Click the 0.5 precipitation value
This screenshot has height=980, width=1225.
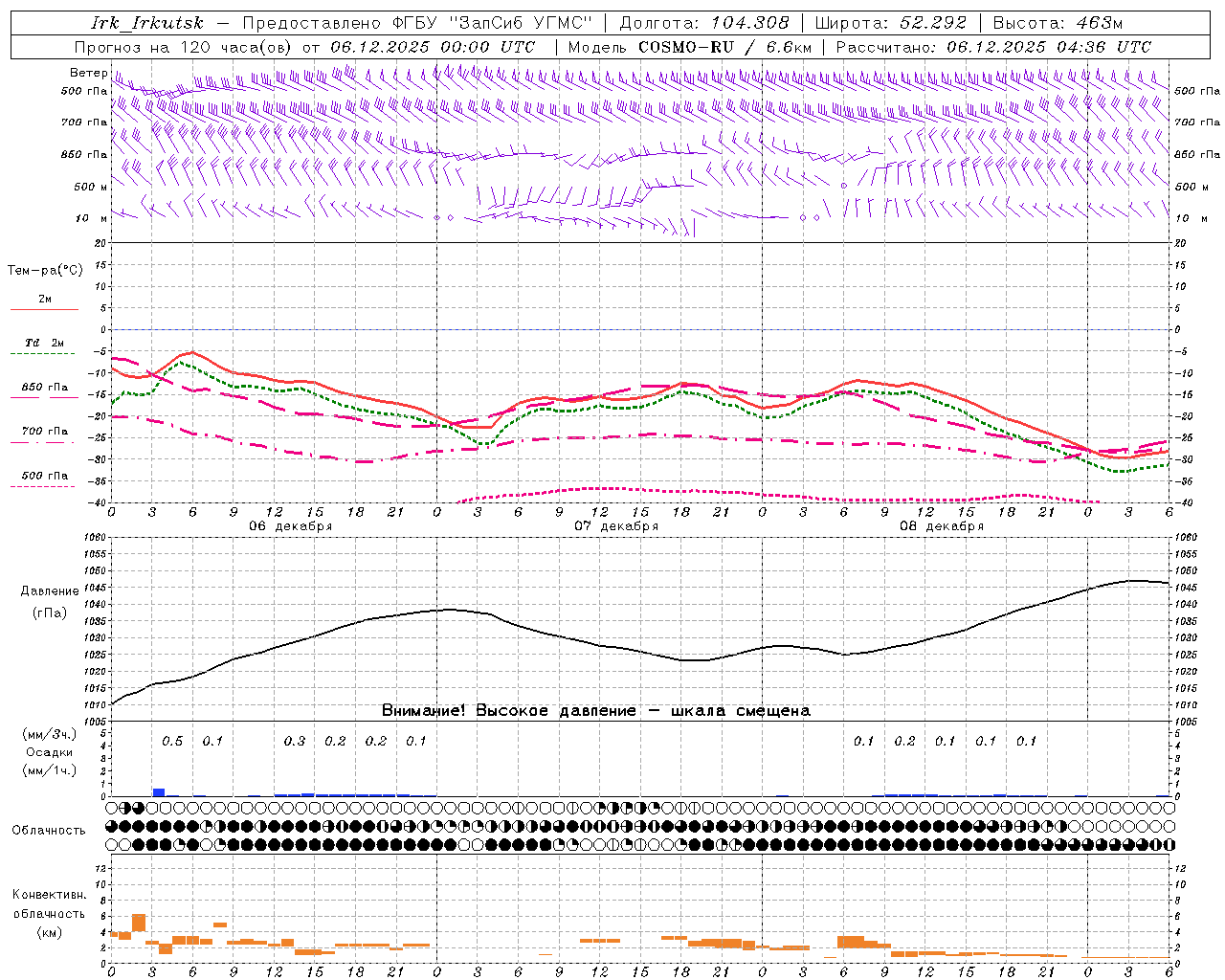click(172, 742)
